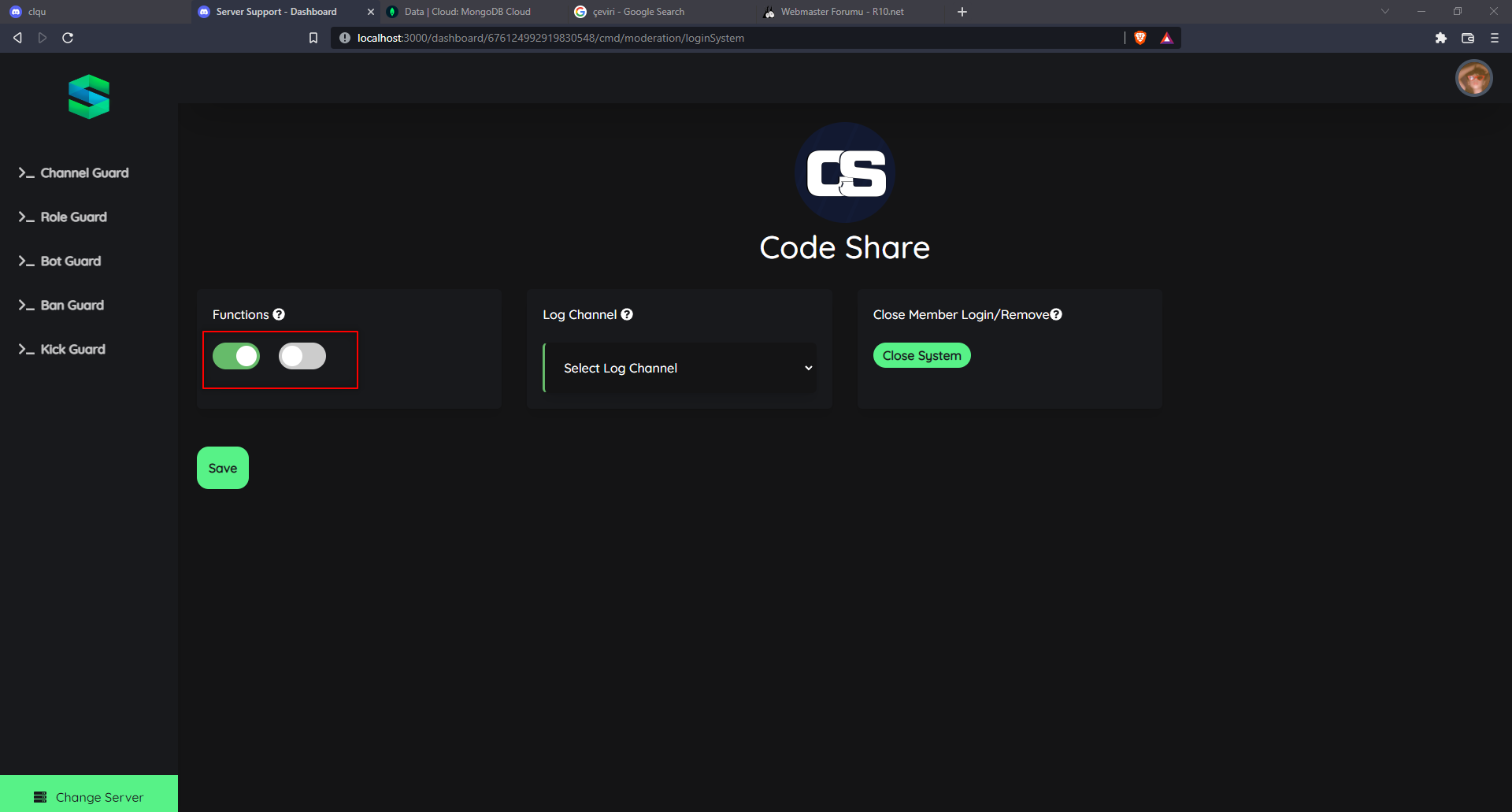Click the site info icon in address bar
Image resolution: width=1512 pixels, height=812 pixels.
point(344,38)
